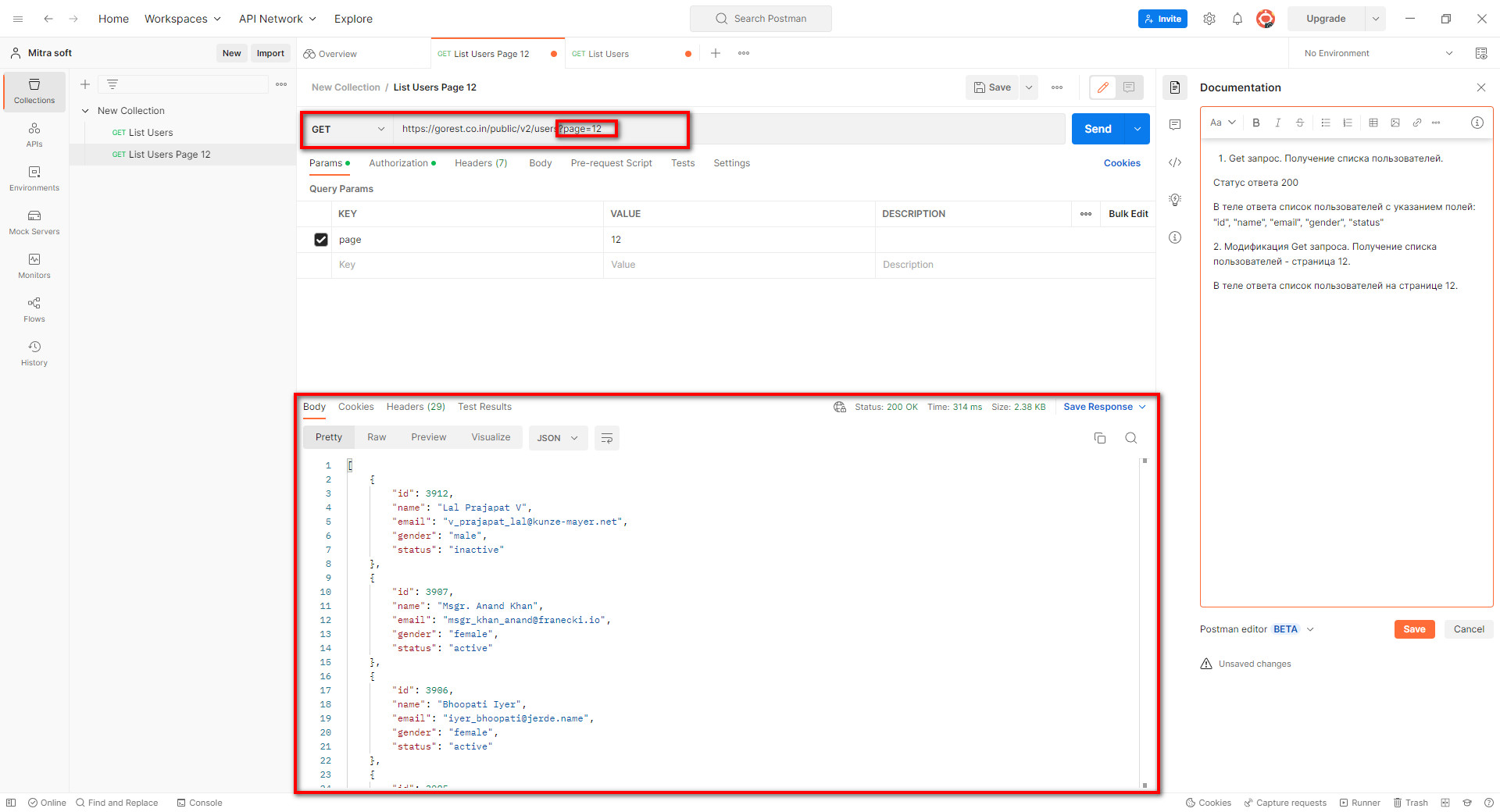Copy the response body

click(x=1100, y=438)
